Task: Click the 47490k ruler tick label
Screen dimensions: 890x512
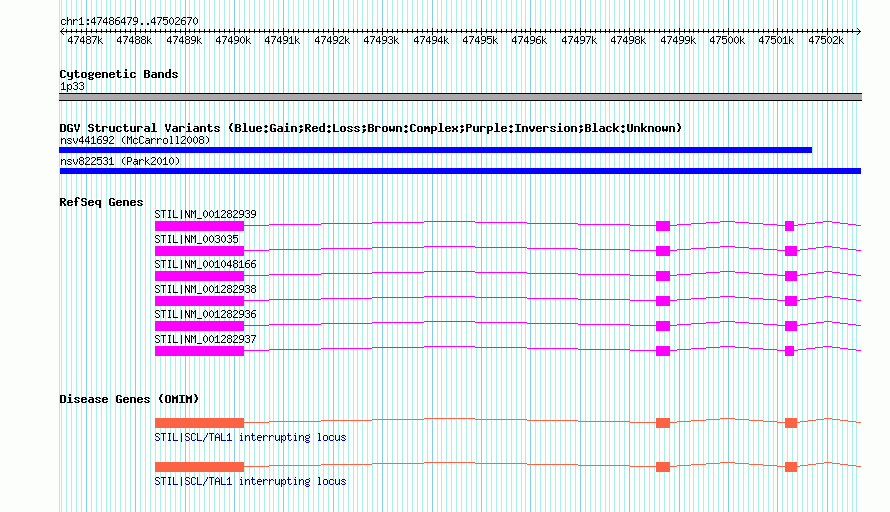Action: click(233, 40)
